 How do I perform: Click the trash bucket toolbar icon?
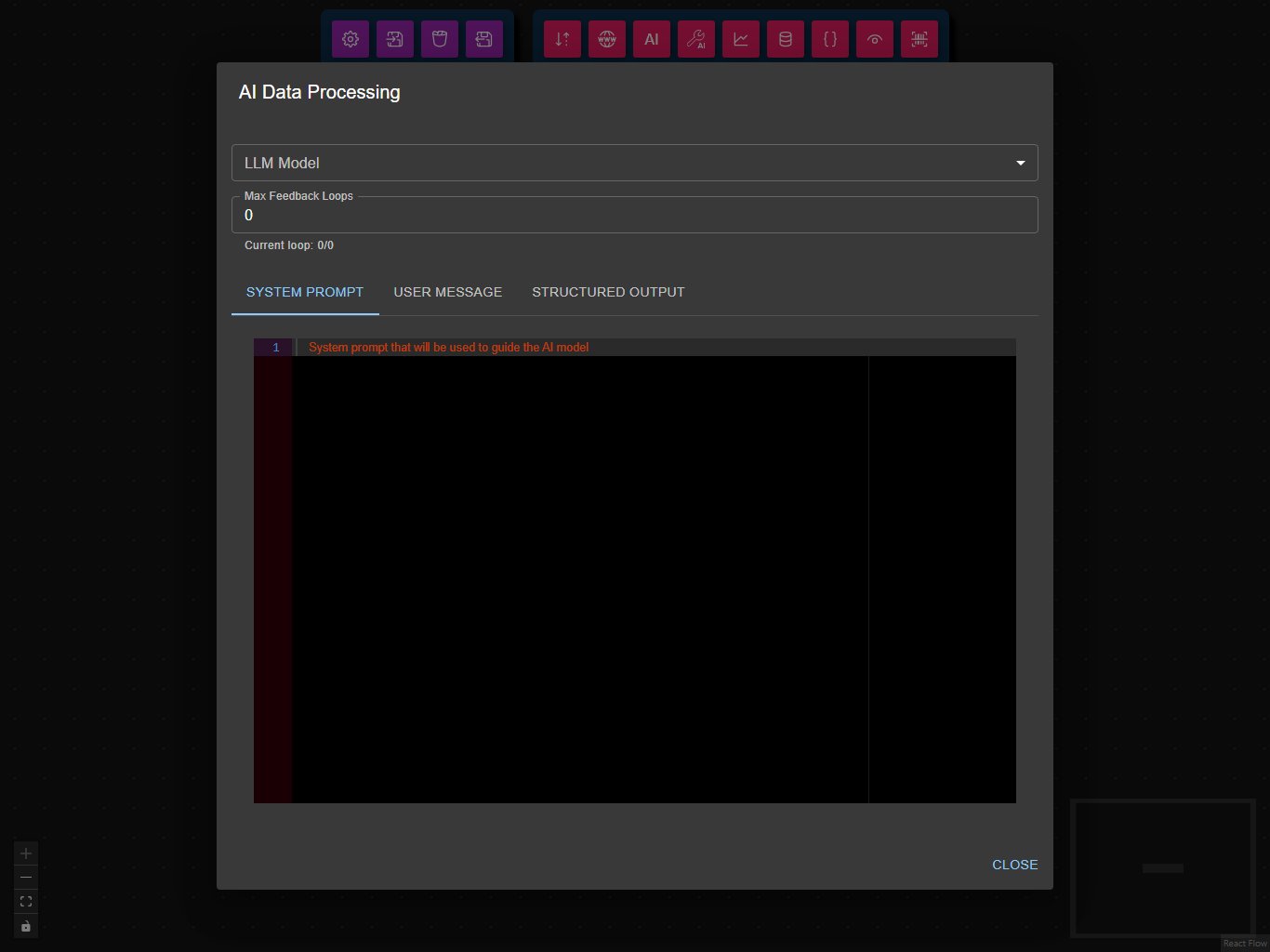[x=440, y=39]
